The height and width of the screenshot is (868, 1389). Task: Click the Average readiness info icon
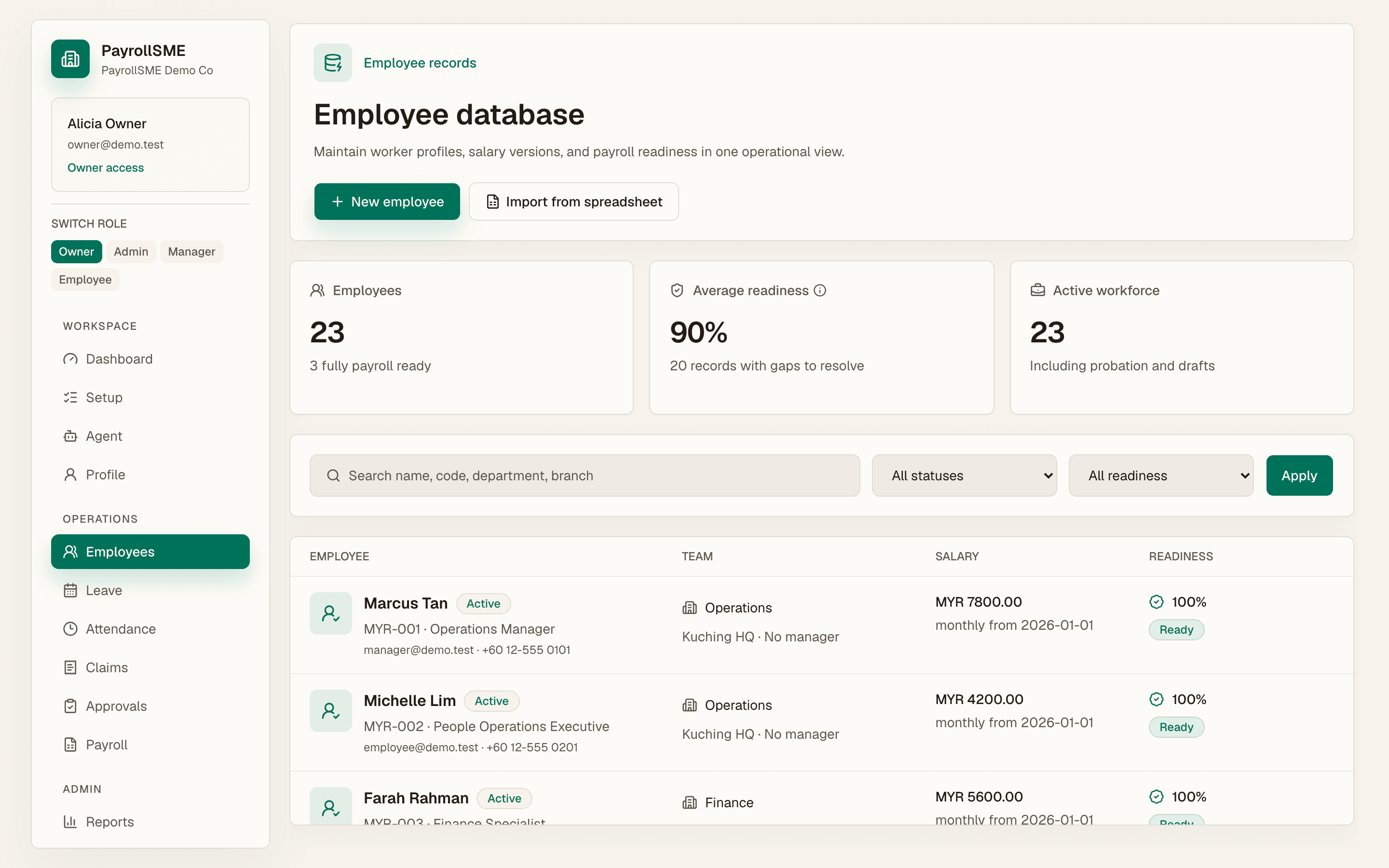click(820, 290)
